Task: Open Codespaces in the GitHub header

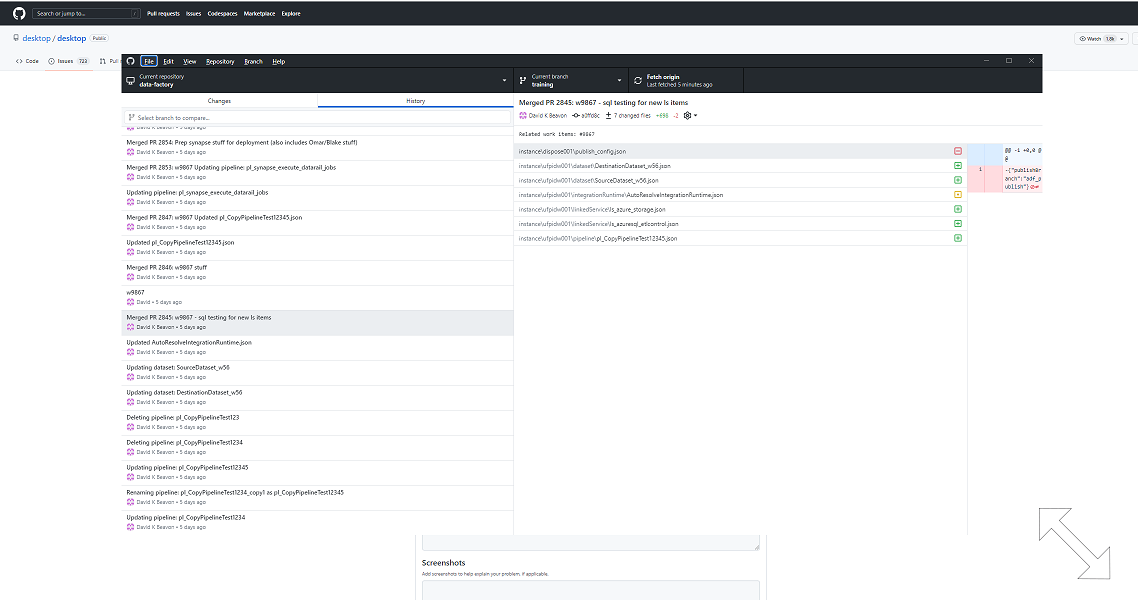Action: tap(222, 13)
